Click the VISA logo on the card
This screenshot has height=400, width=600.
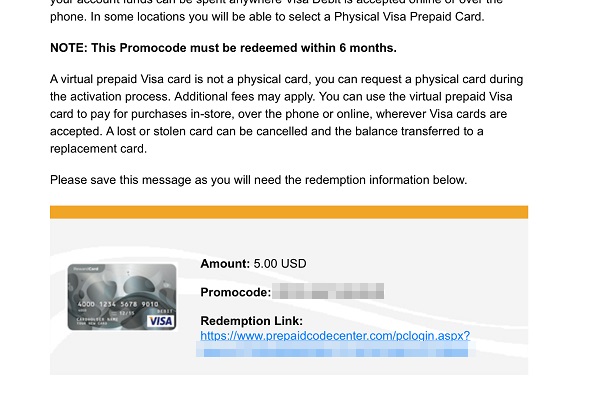pos(161,321)
